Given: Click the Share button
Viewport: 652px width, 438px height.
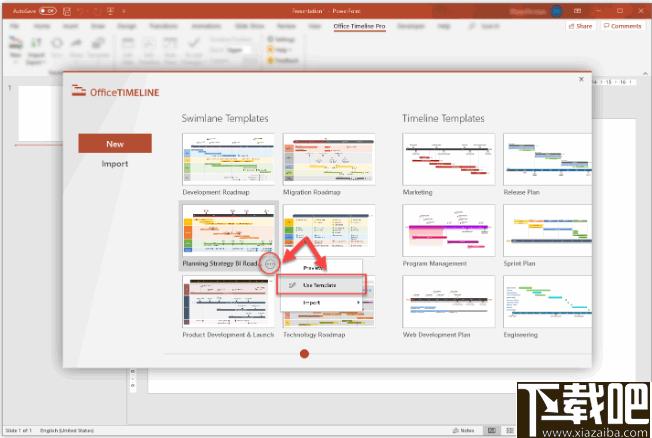Looking at the screenshot, I should pyautogui.click(x=580, y=26).
